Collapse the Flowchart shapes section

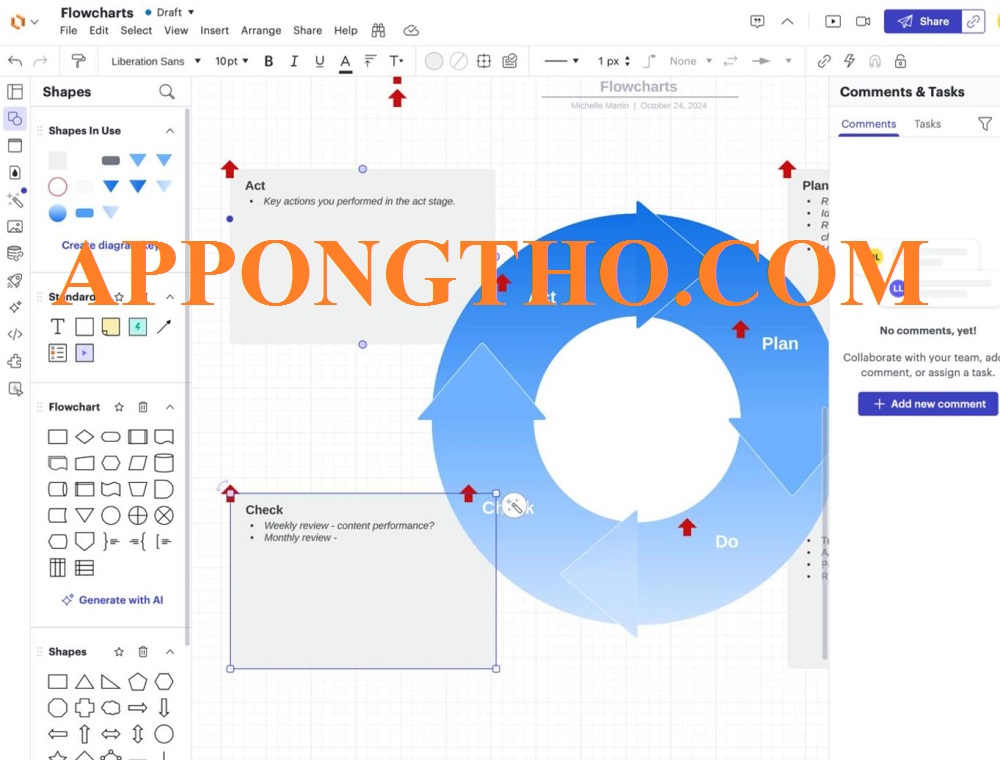pos(170,407)
